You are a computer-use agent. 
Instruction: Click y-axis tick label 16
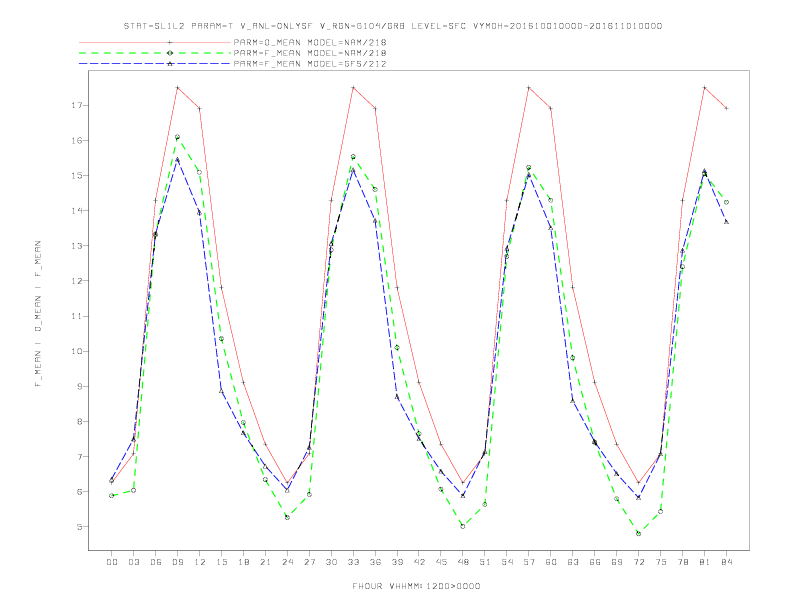(77, 140)
